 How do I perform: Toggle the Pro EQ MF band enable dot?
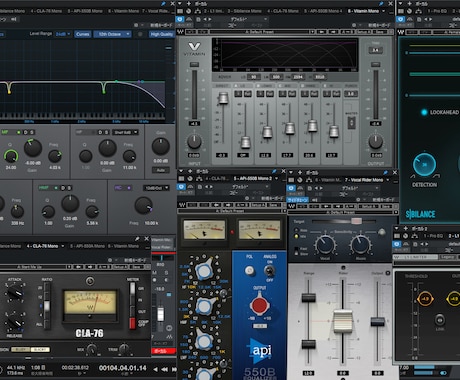coord(19,132)
